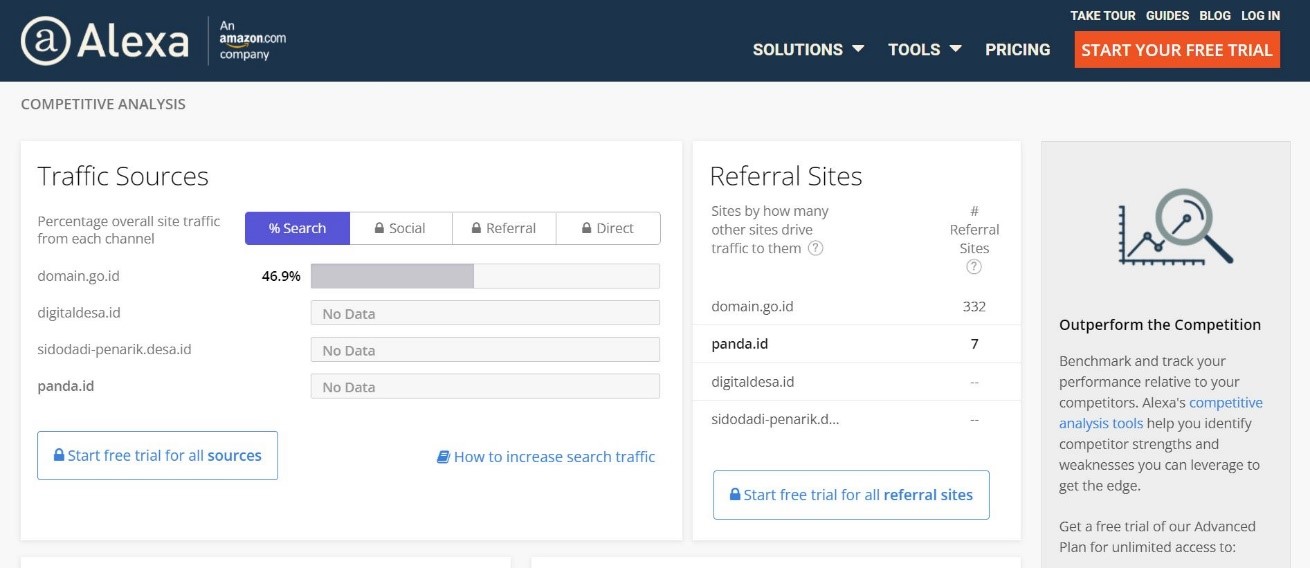The width and height of the screenshot is (1310, 568).
Task: Select the locked Direct tab
Action: point(608,228)
